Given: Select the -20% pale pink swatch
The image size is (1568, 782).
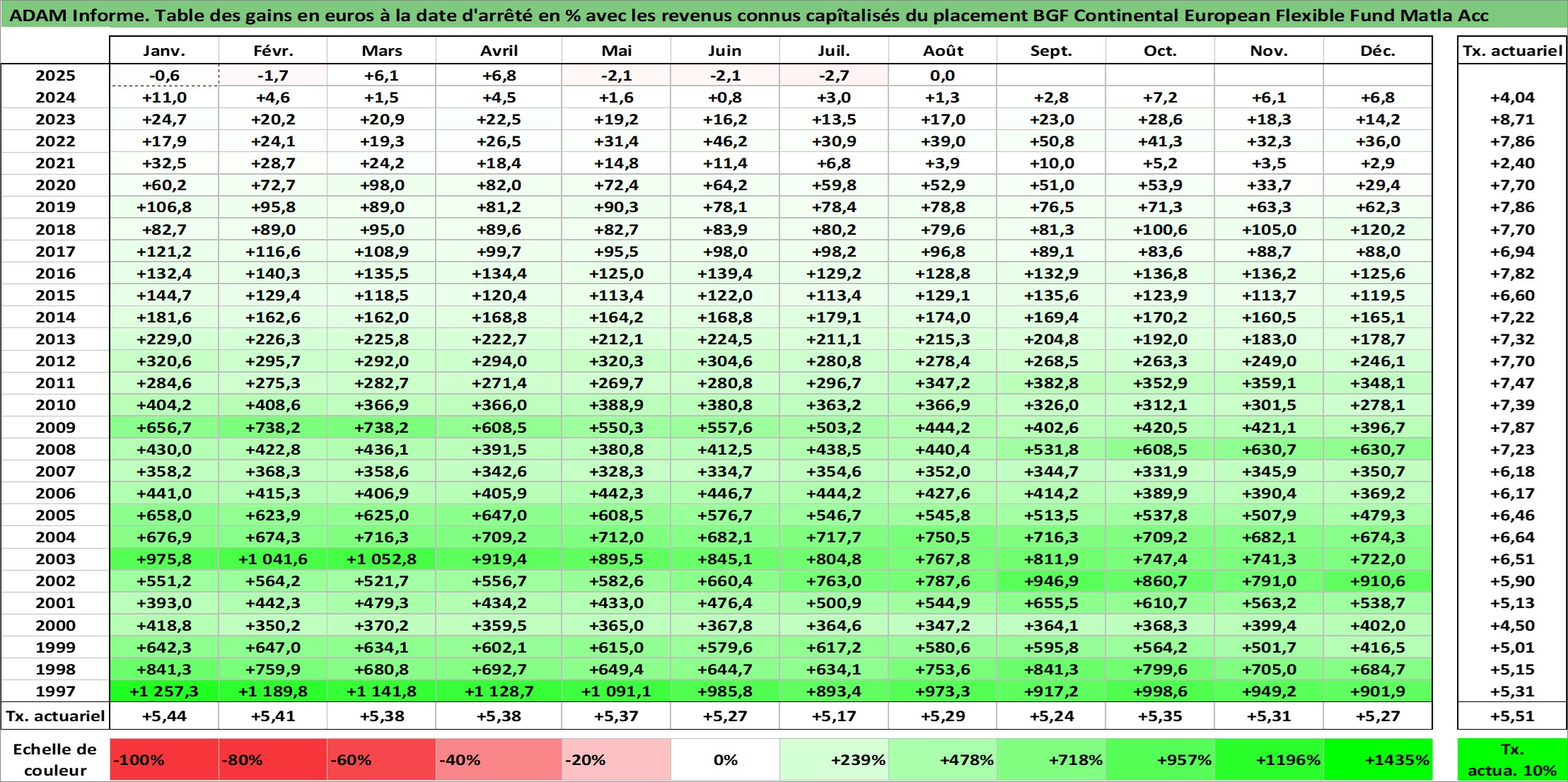Looking at the screenshot, I should (616, 760).
